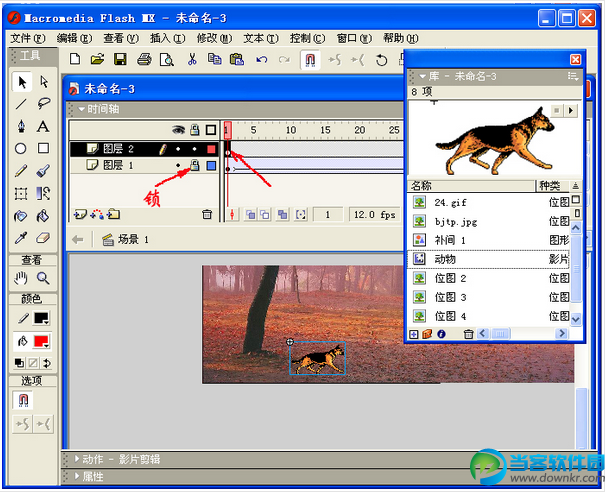Click the Undo toolbar icon
Viewport: 606px width, 492px height.
click(x=262, y=60)
